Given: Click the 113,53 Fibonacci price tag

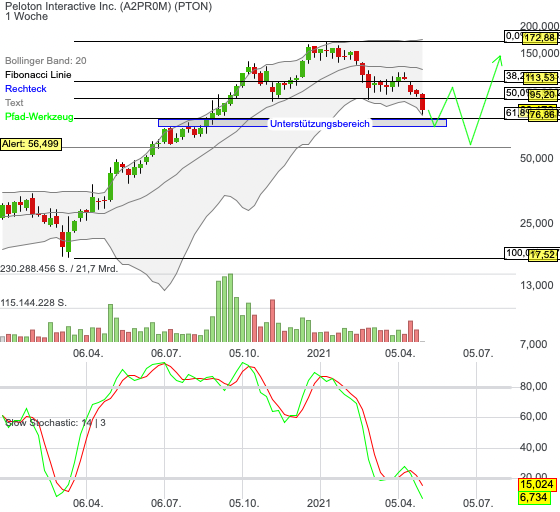Looking at the screenshot, I should (x=541, y=77).
